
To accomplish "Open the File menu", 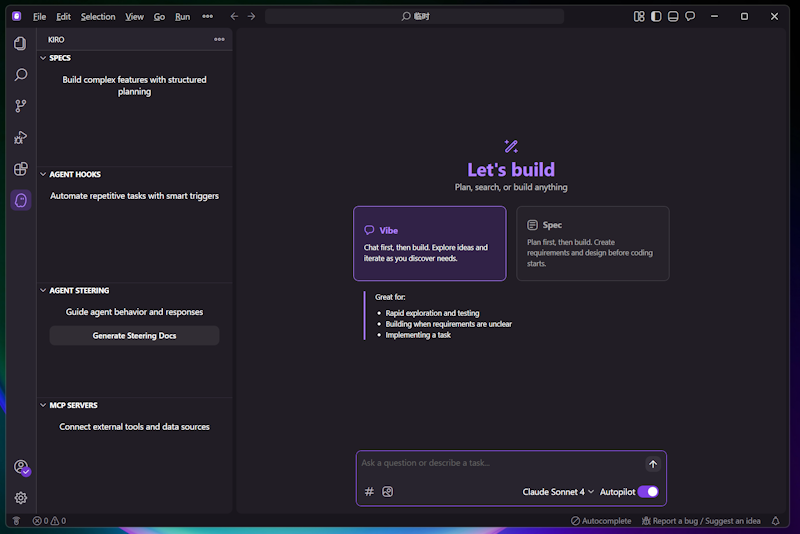I will click(x=39, y=17).
